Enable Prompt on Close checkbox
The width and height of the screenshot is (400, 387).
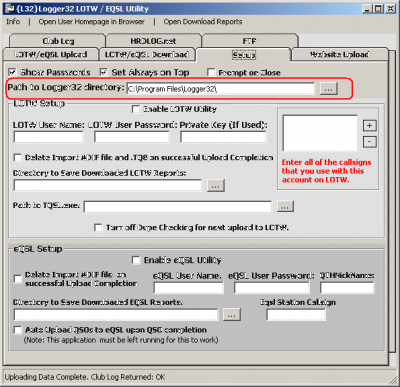tap(211, 72)
